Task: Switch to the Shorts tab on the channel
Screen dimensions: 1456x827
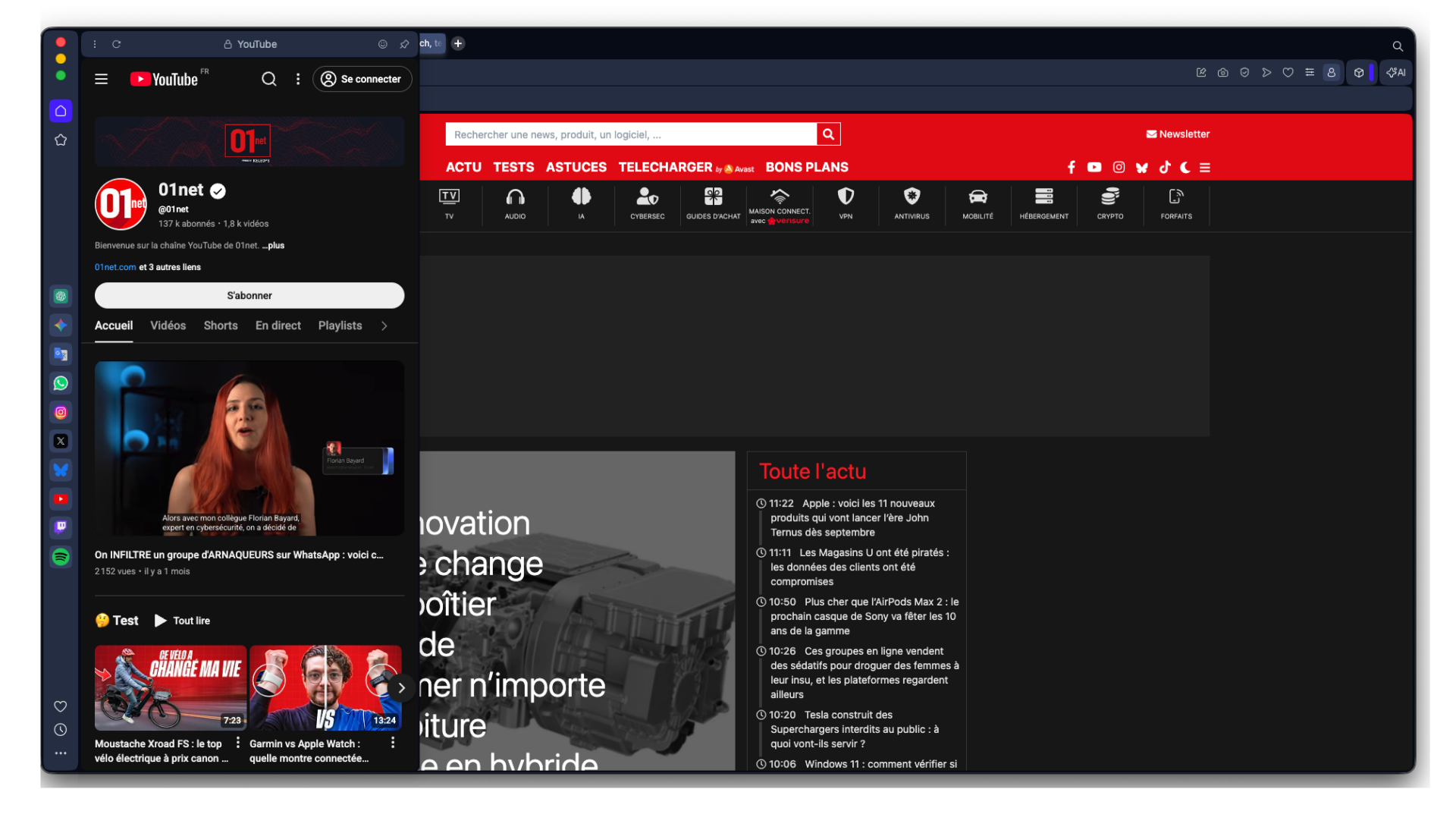Action: click(220, 325)
